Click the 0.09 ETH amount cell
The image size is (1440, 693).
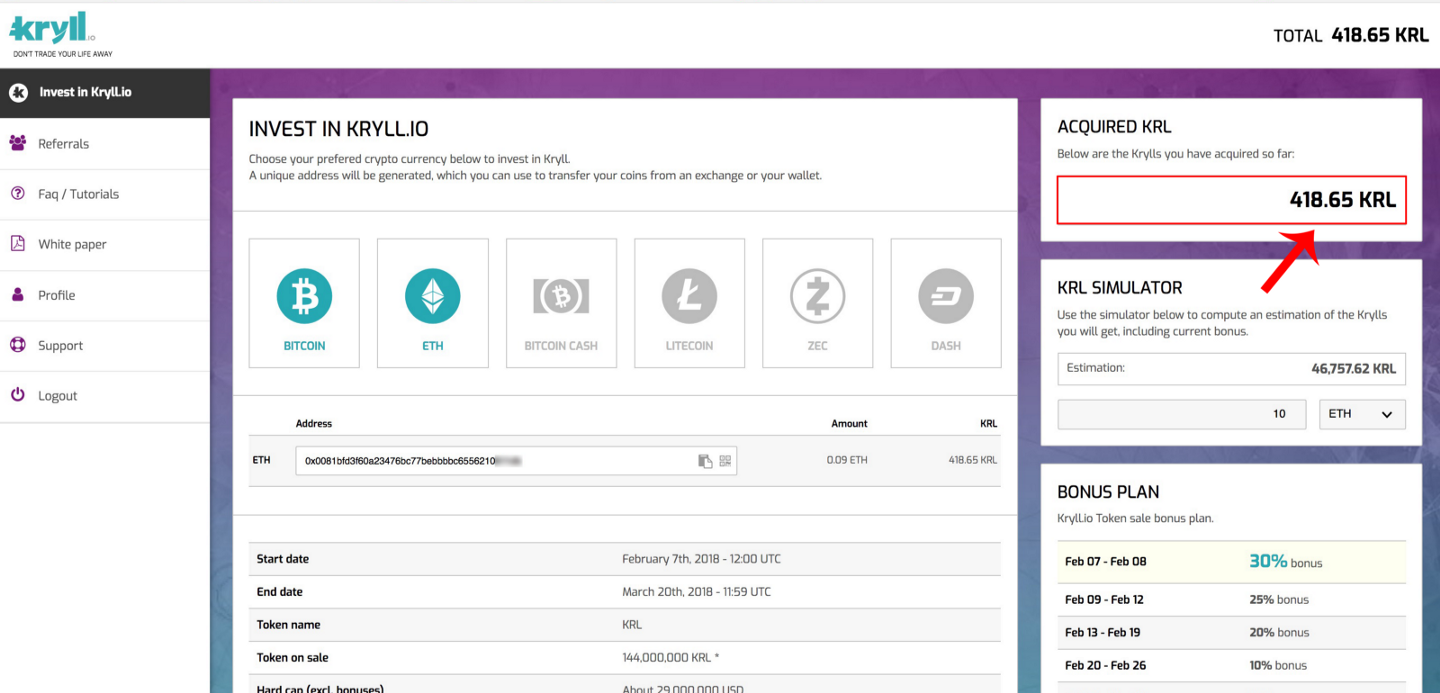tap(847, 460)
